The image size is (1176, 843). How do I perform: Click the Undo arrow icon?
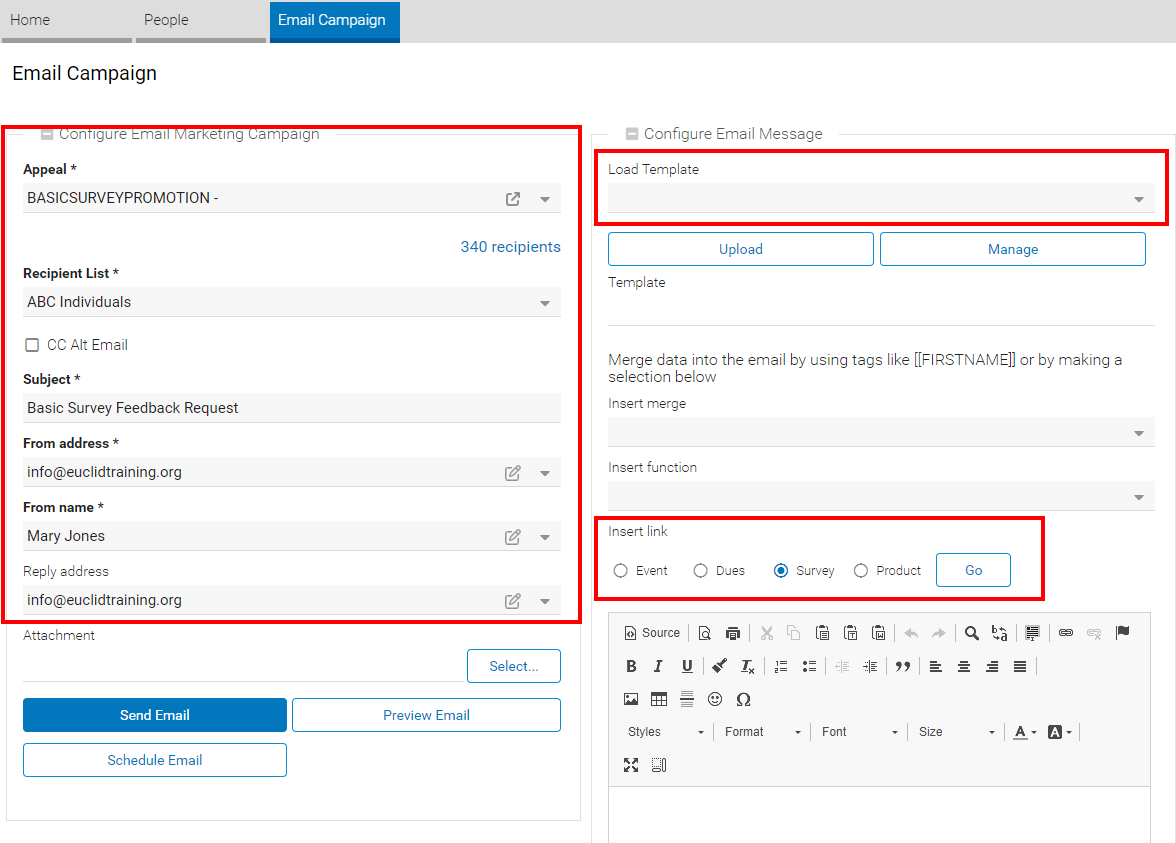911,633
